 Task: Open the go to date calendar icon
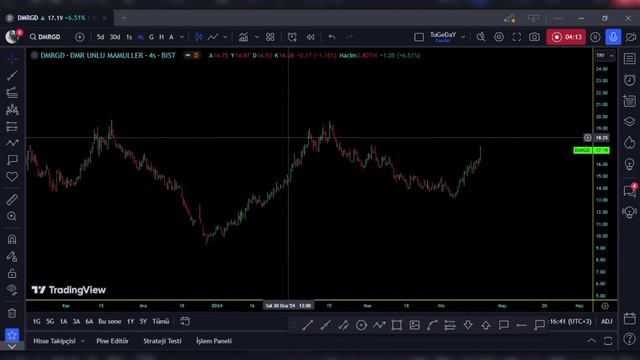pyautogui.click(x=185, y=321)
